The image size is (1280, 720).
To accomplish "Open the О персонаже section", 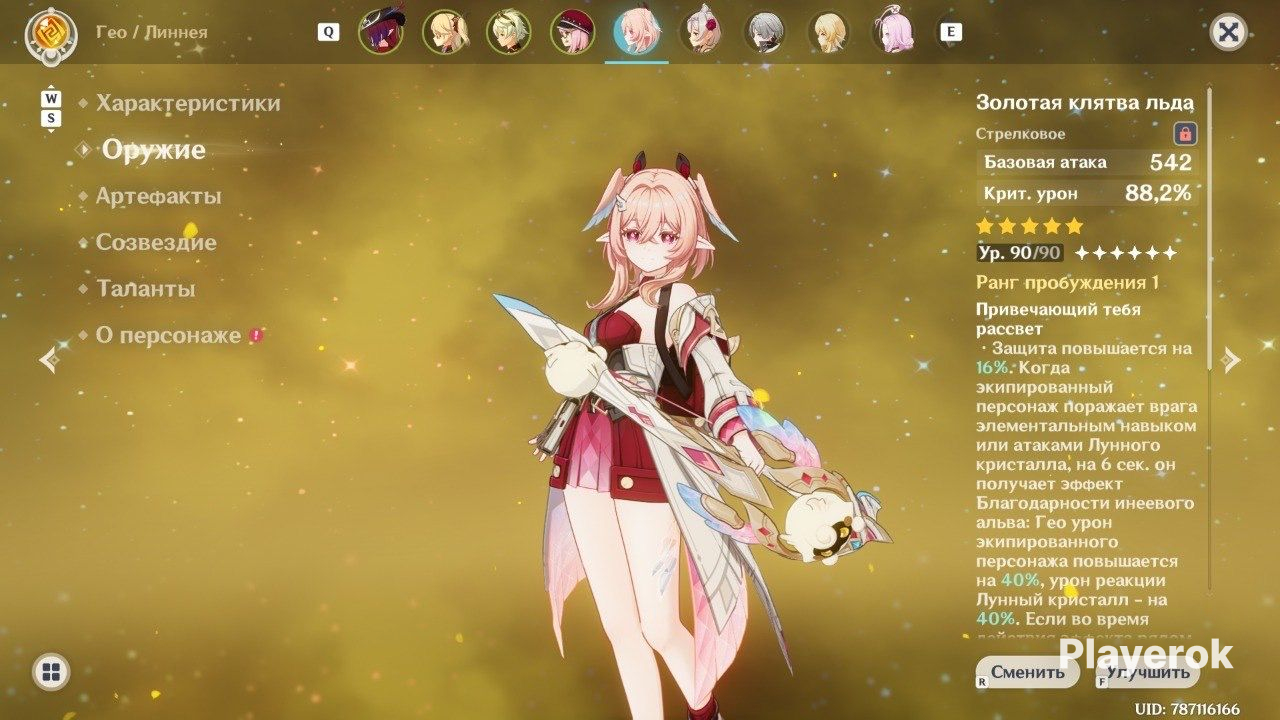I will 168,335.
